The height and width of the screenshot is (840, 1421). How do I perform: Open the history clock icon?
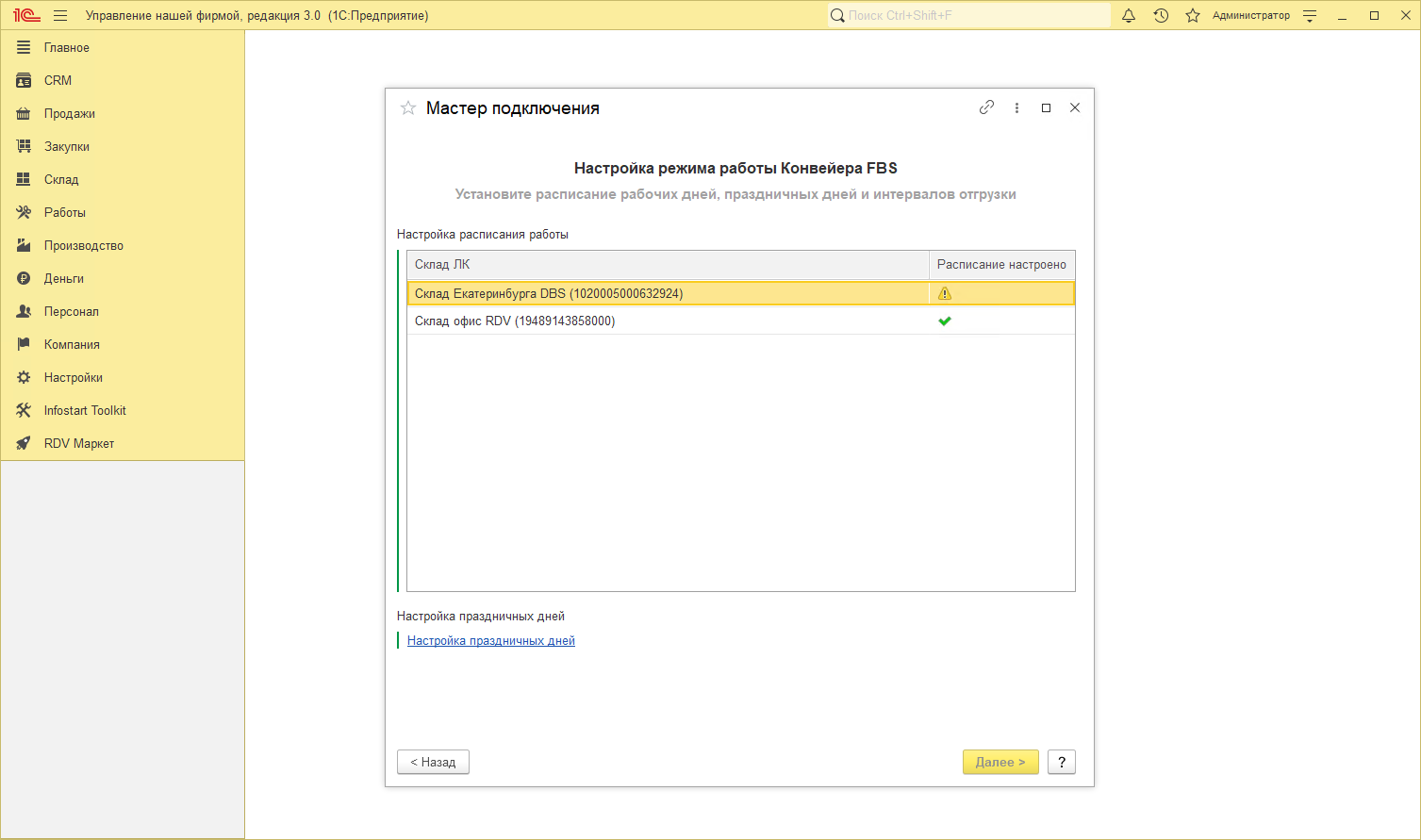1161,15
